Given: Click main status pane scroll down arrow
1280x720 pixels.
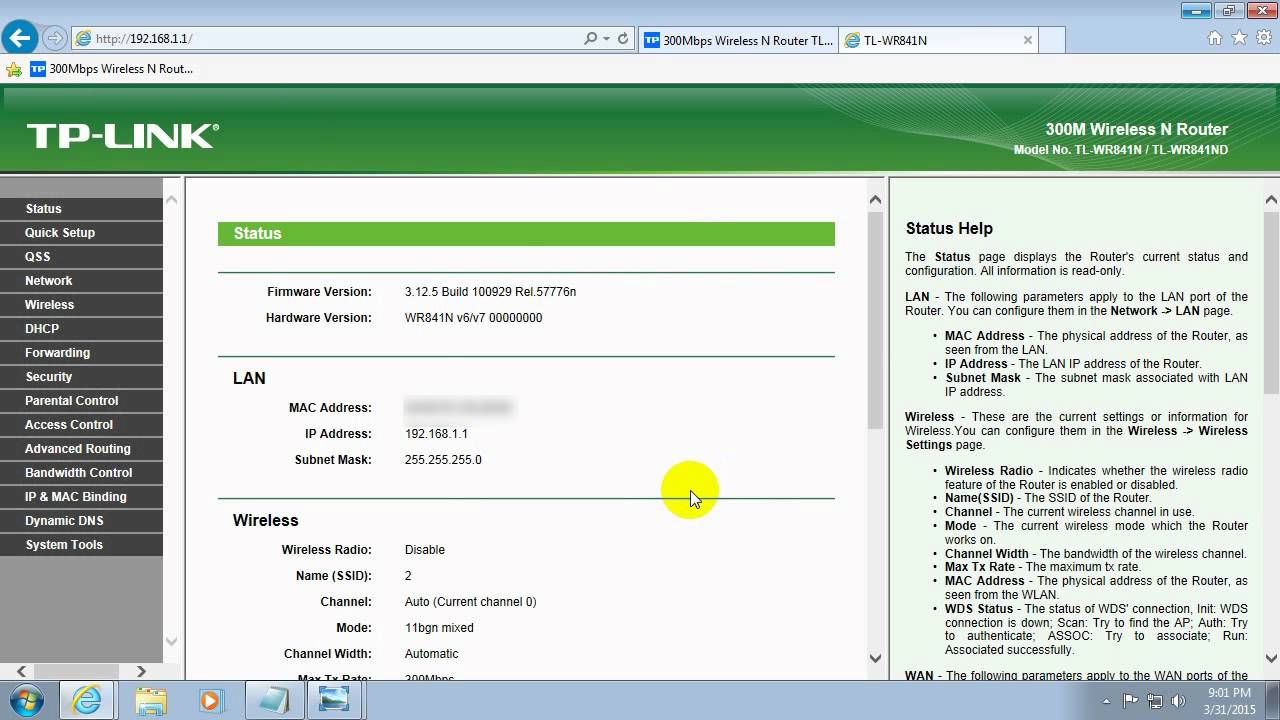Looking at the screenshot, I should tap(876, 658).
